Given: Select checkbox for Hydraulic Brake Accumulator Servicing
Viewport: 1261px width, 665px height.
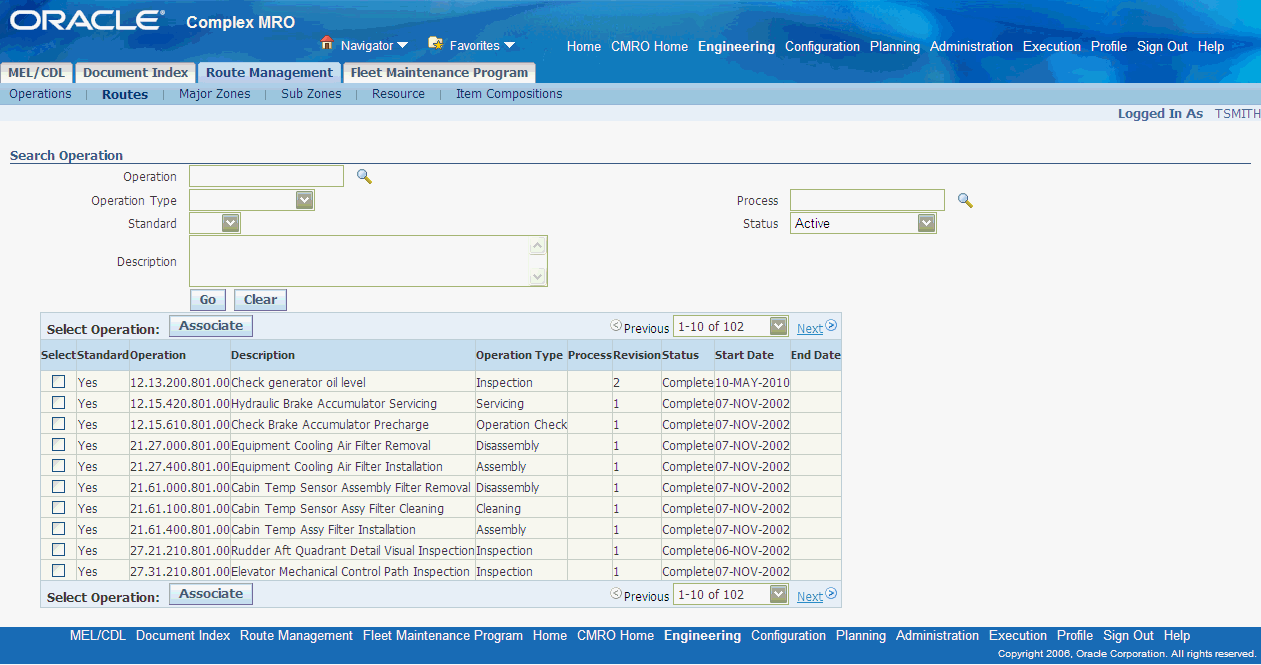Looking at the screenshot, I should [x=58, y=402].
